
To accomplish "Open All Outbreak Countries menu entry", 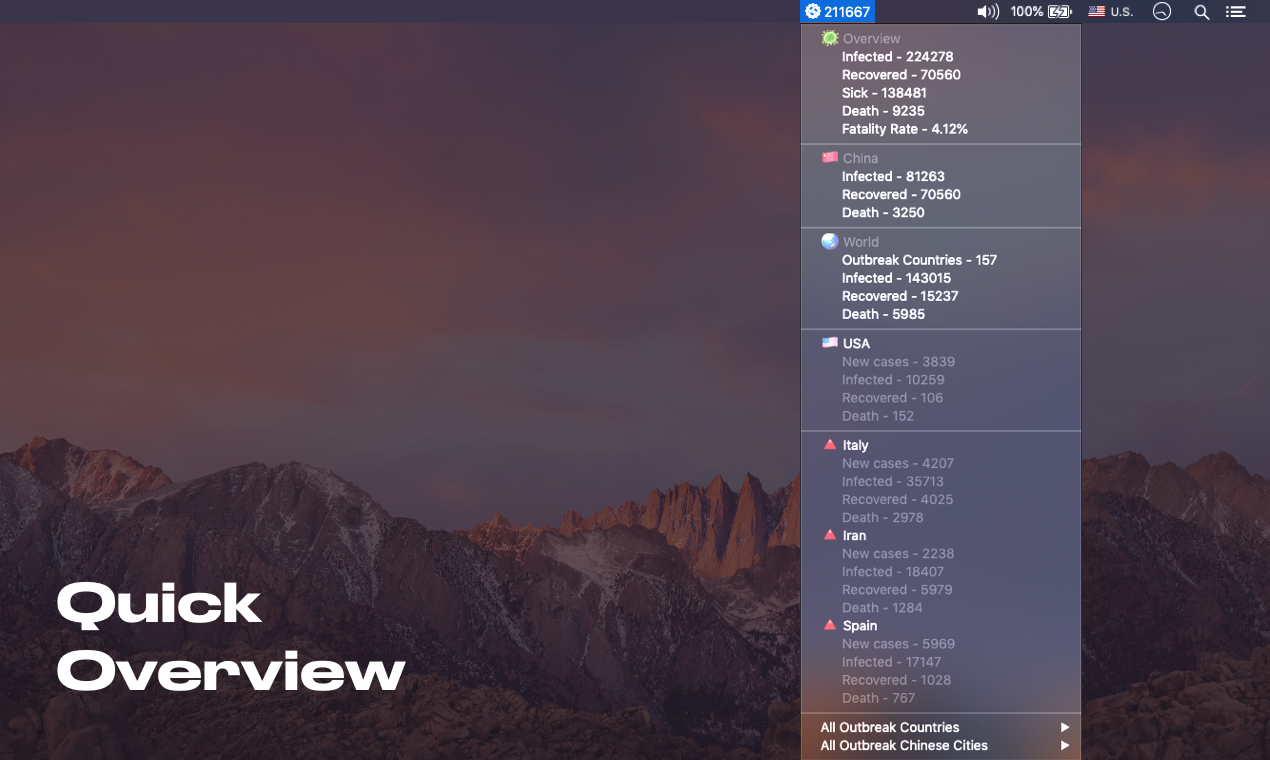I will tap(941, 727).
